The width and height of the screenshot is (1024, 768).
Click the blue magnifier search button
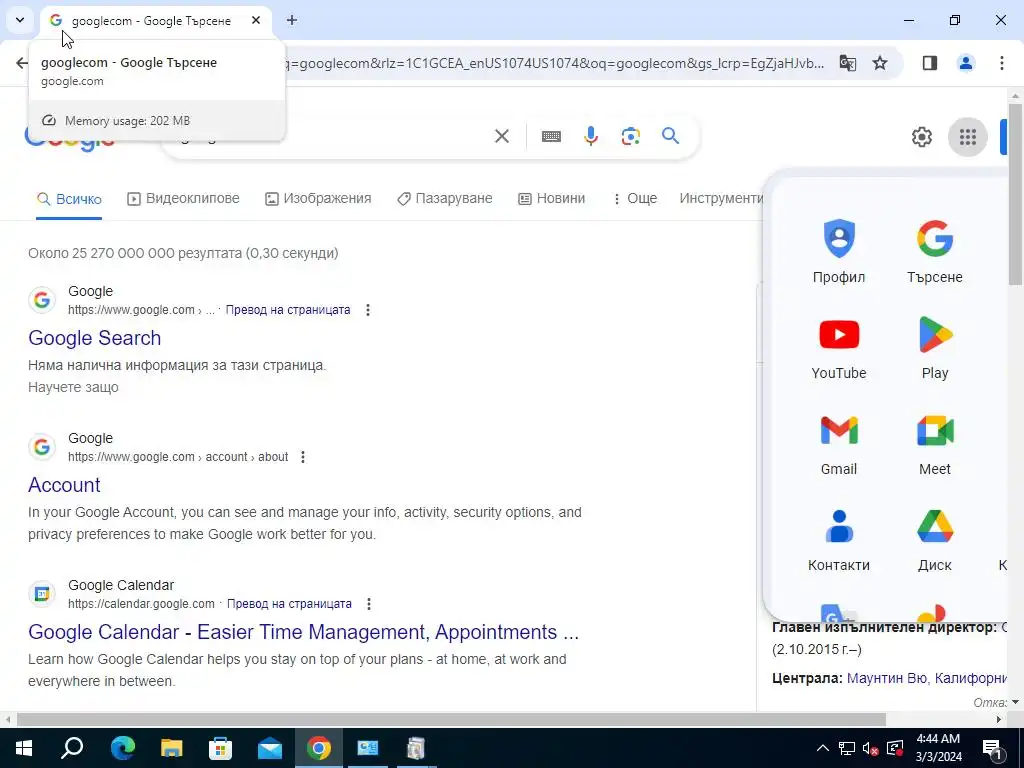point(671,136)
